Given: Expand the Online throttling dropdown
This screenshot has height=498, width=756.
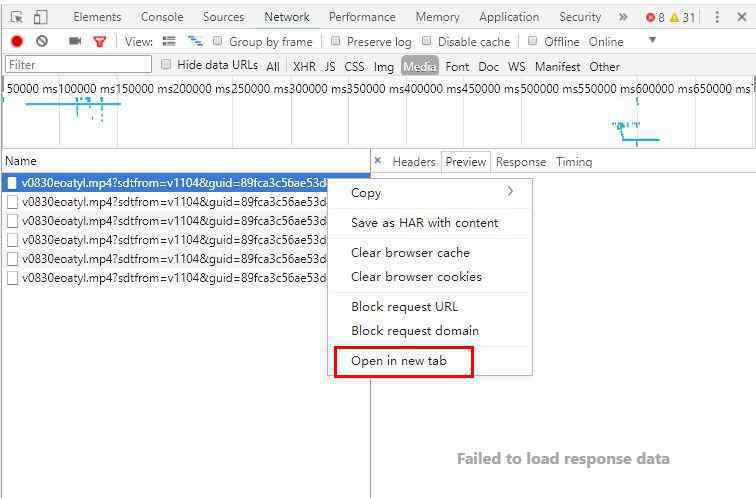Looking at the screenshot, I should [x=652, y=41].
